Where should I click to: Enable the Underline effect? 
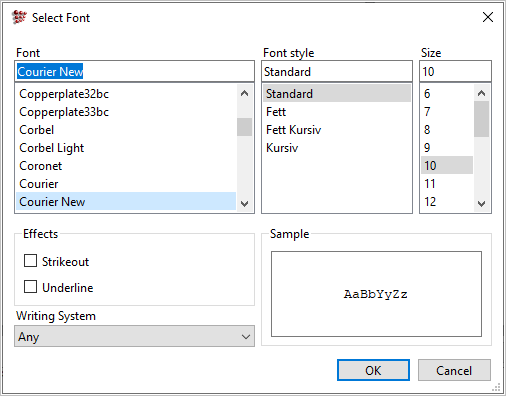30,287
